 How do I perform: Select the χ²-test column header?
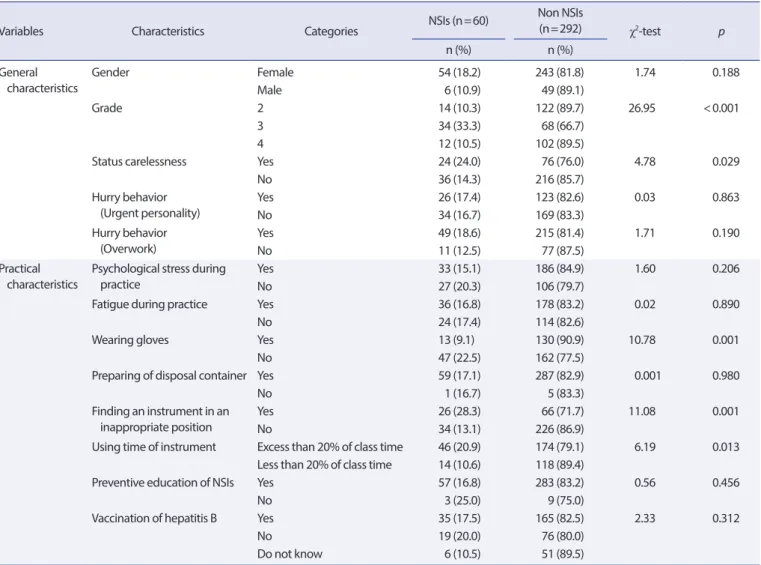pos(645,32)
